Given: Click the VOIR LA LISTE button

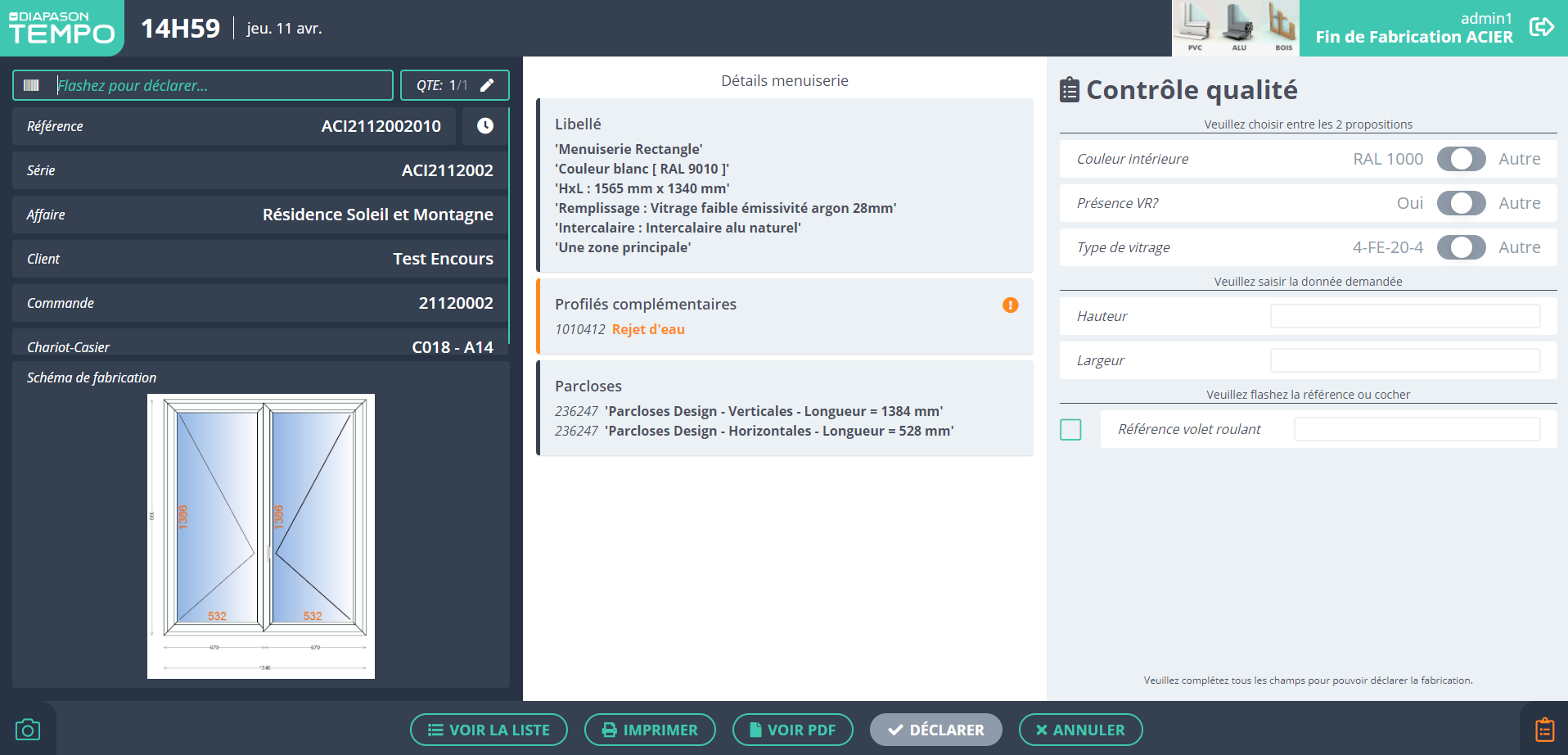Looking at the screenshot, I should (x=489, y=730).
